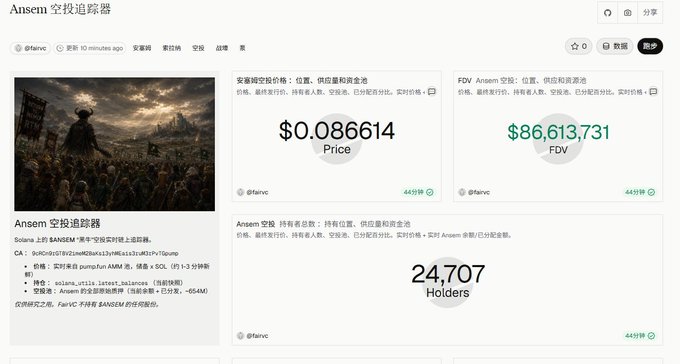Viewport: 680px width, 364px height.
Task: Open the dark army banner image
Action: coord(114,144)
